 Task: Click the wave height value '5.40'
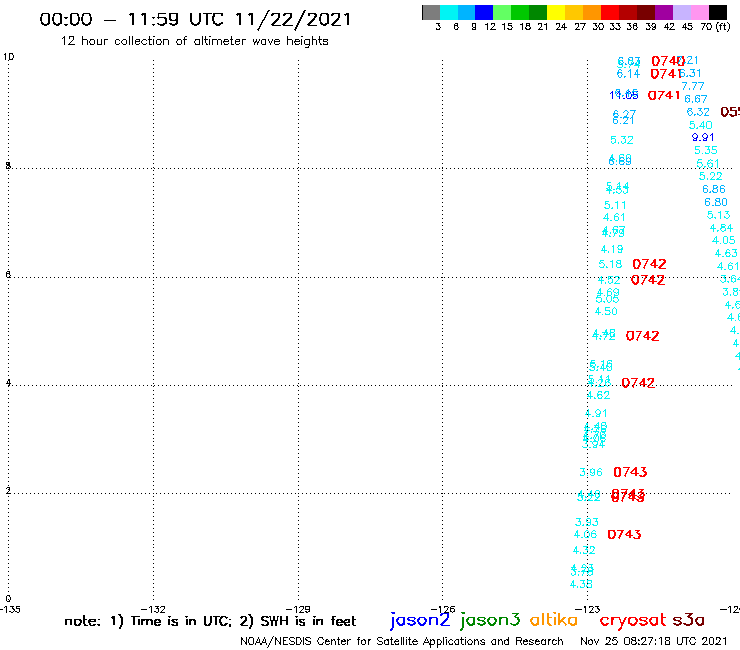point(700,125)
